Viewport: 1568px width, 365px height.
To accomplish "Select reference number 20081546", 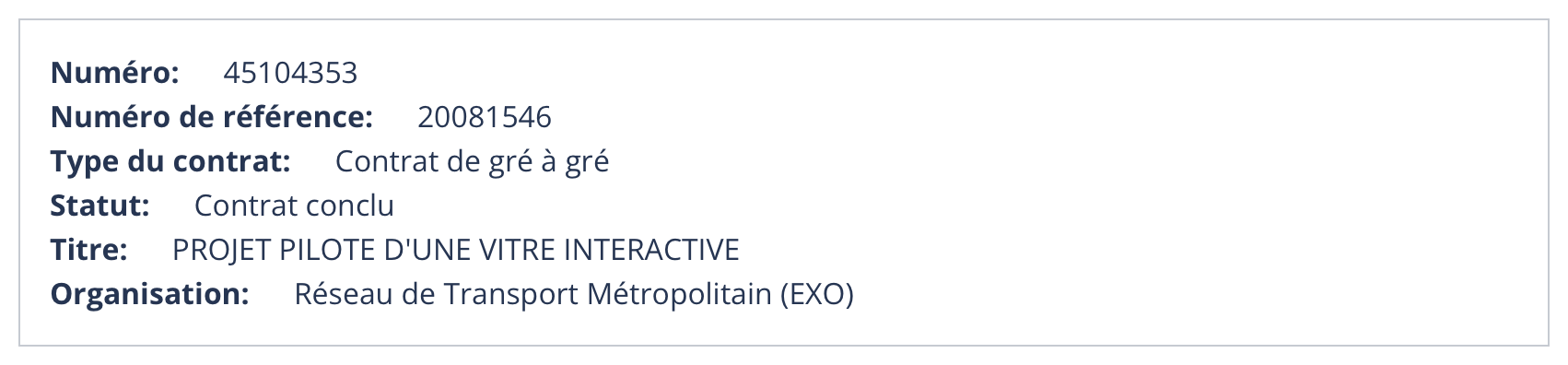I will (485, 117).
